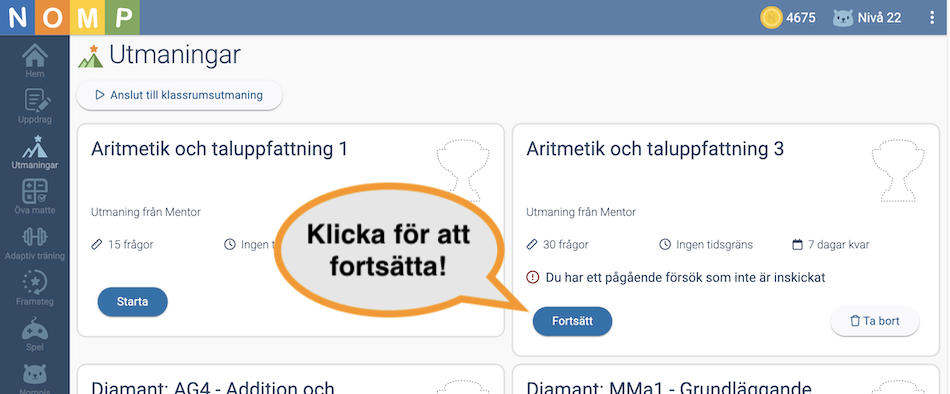Open Adaptiv träning dumbbell icon
This screenshot has height=394, width=950.
(x=35, y=237)
